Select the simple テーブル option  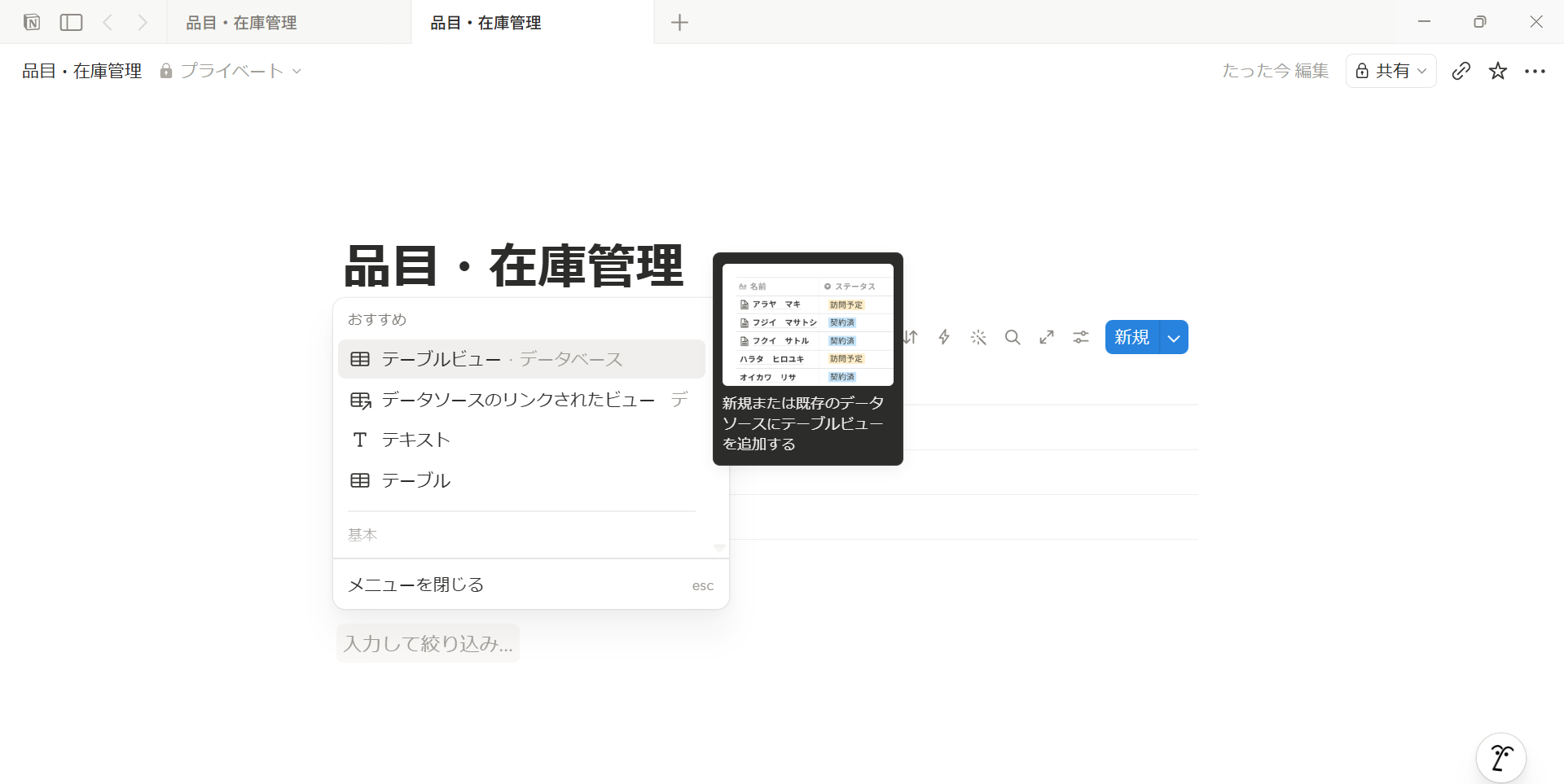tap(521, 480)
